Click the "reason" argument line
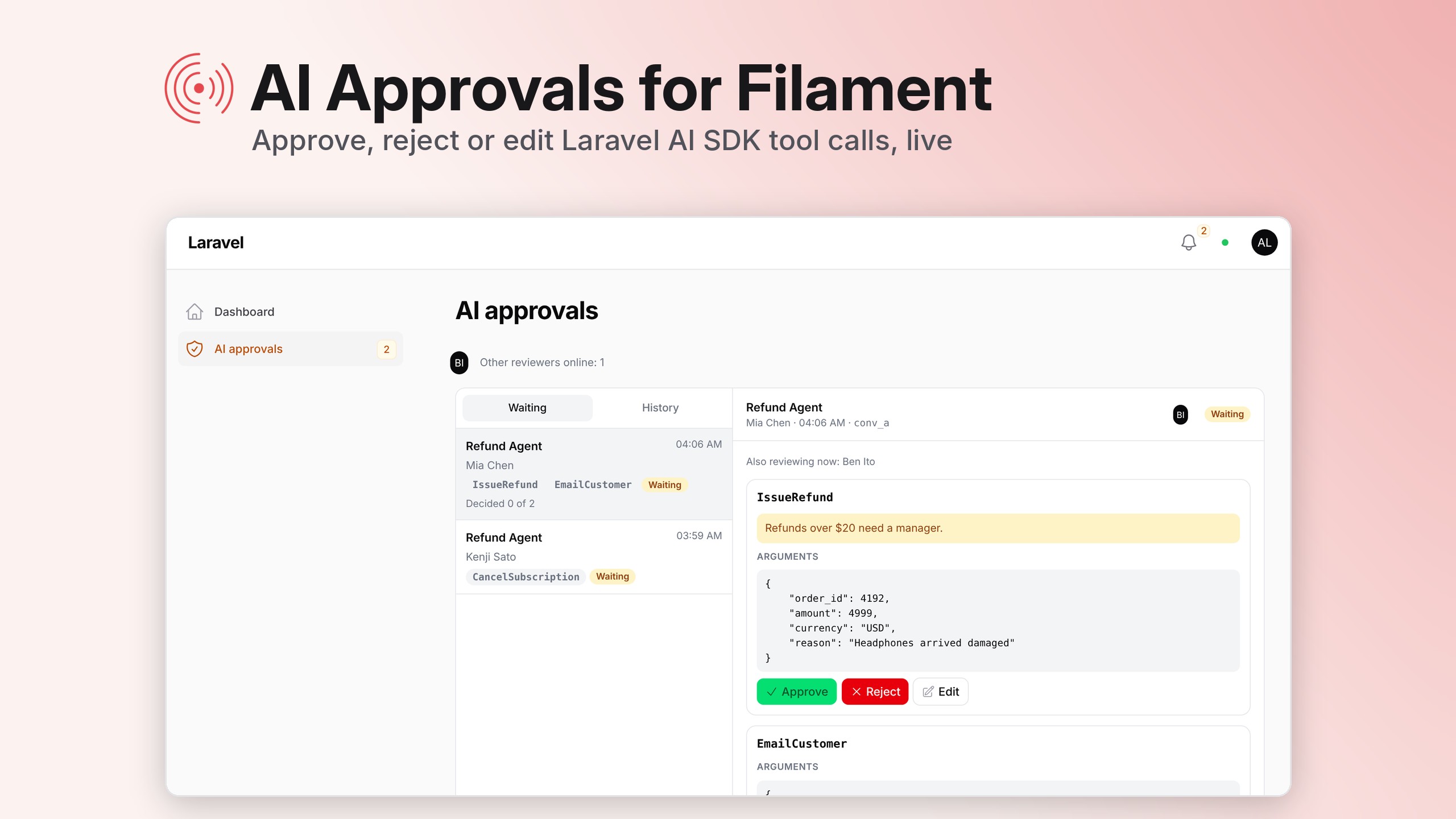This screenshot has width=1456, height=819. 901,643
